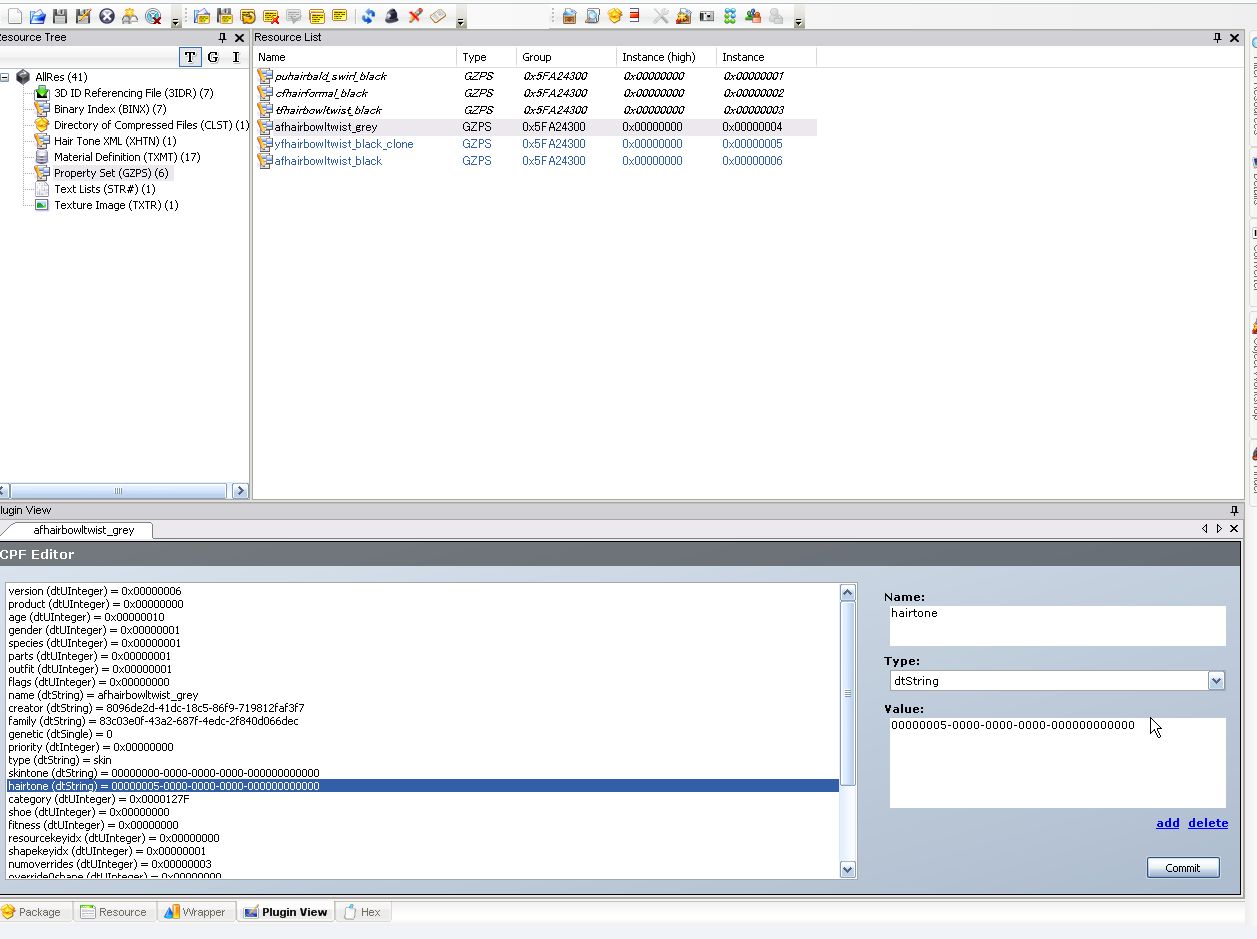
Task: Click the black hat toolbar icon
Action: click(392, 17)
